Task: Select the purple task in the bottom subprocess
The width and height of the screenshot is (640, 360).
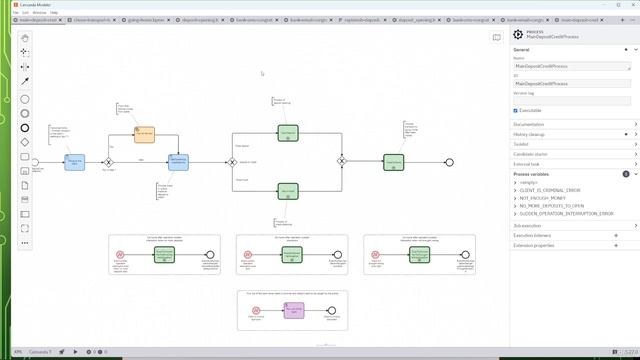Action: coord(294,311)
